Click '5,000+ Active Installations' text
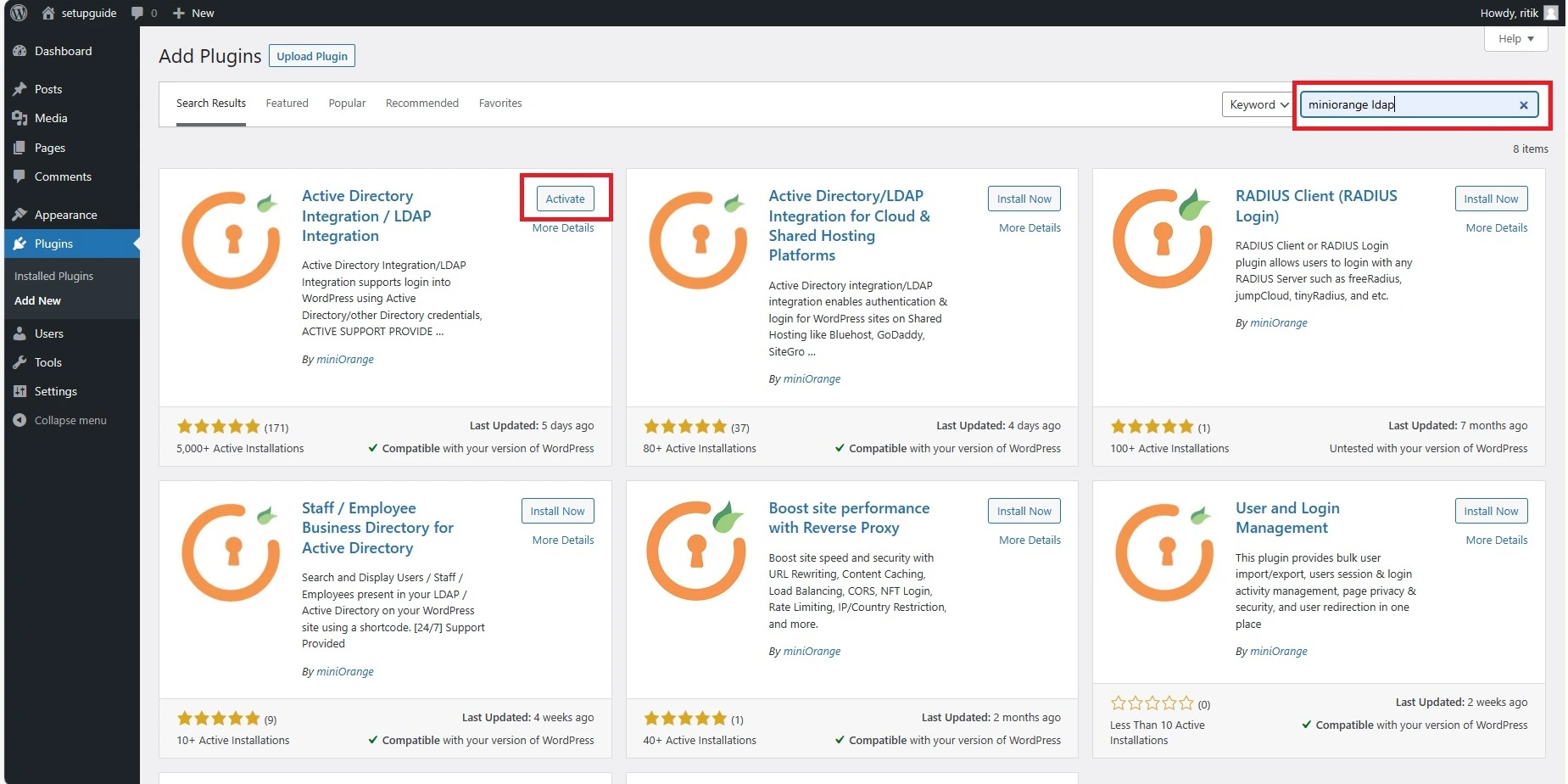The image size is (1568, 784). [240, 448]
